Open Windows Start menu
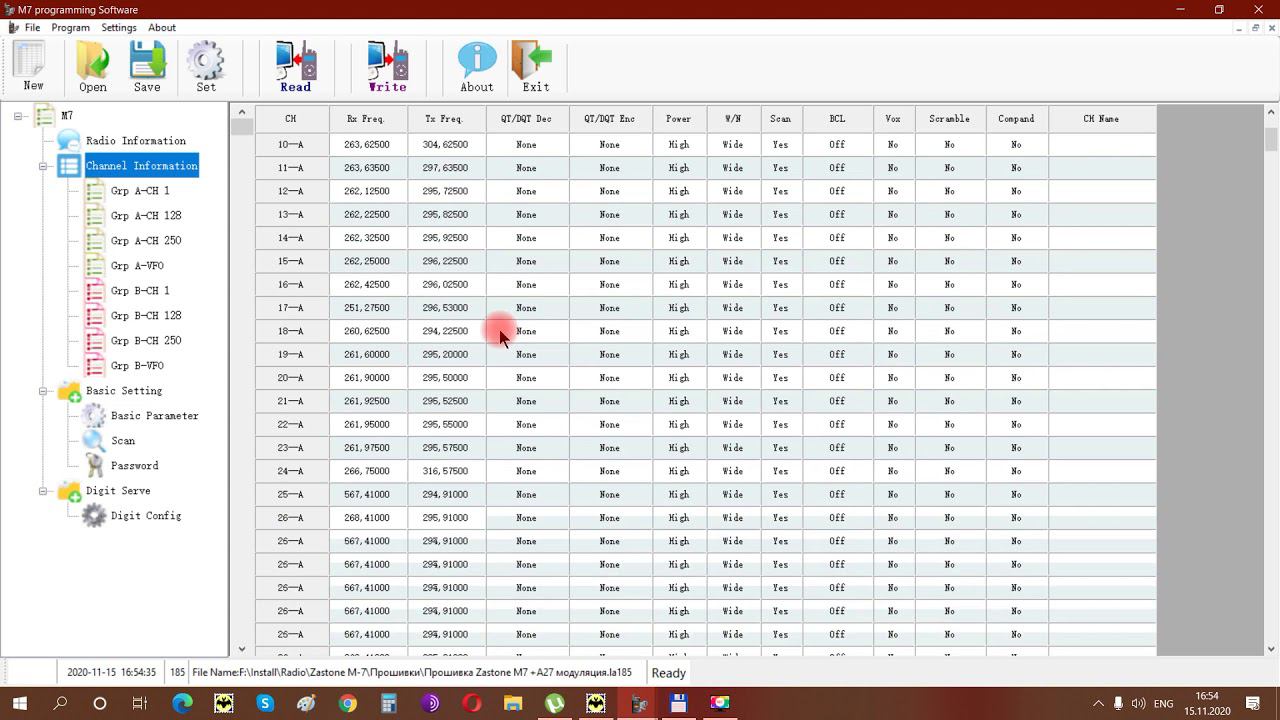 pos(20,703)
